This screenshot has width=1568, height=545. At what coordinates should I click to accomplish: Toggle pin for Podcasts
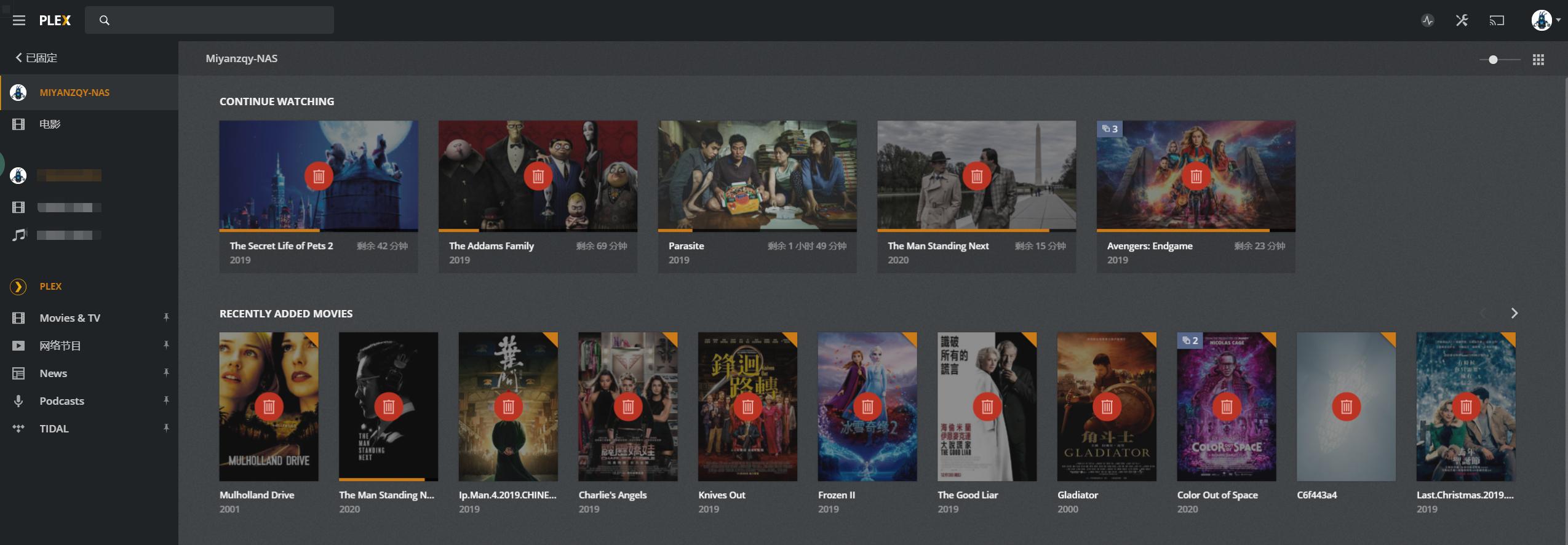(166, 400)
